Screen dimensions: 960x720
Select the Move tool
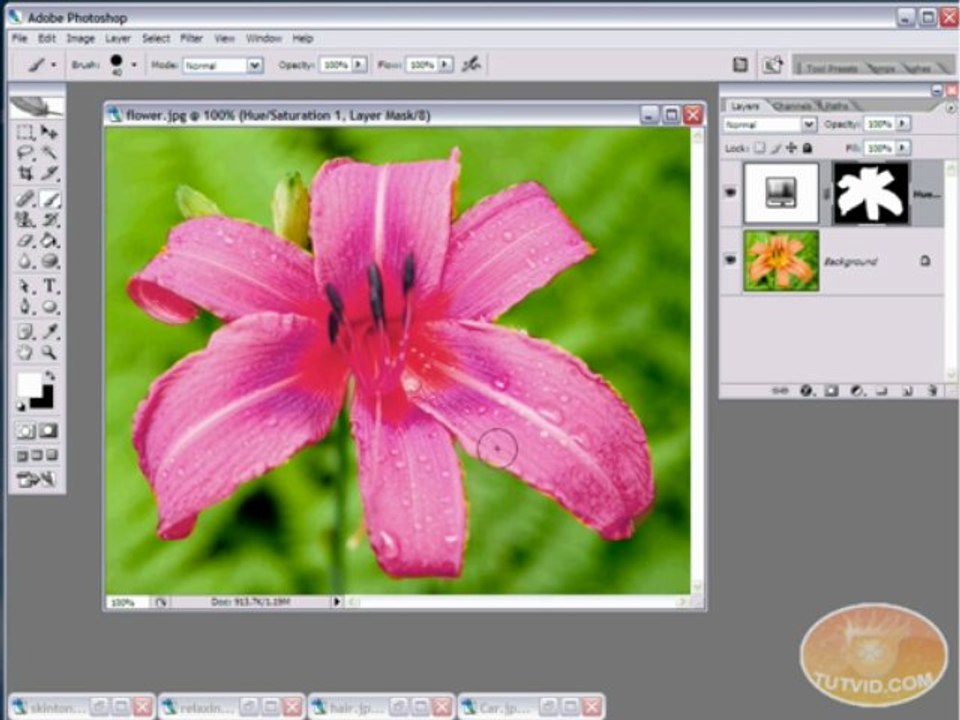coord(49,132)
